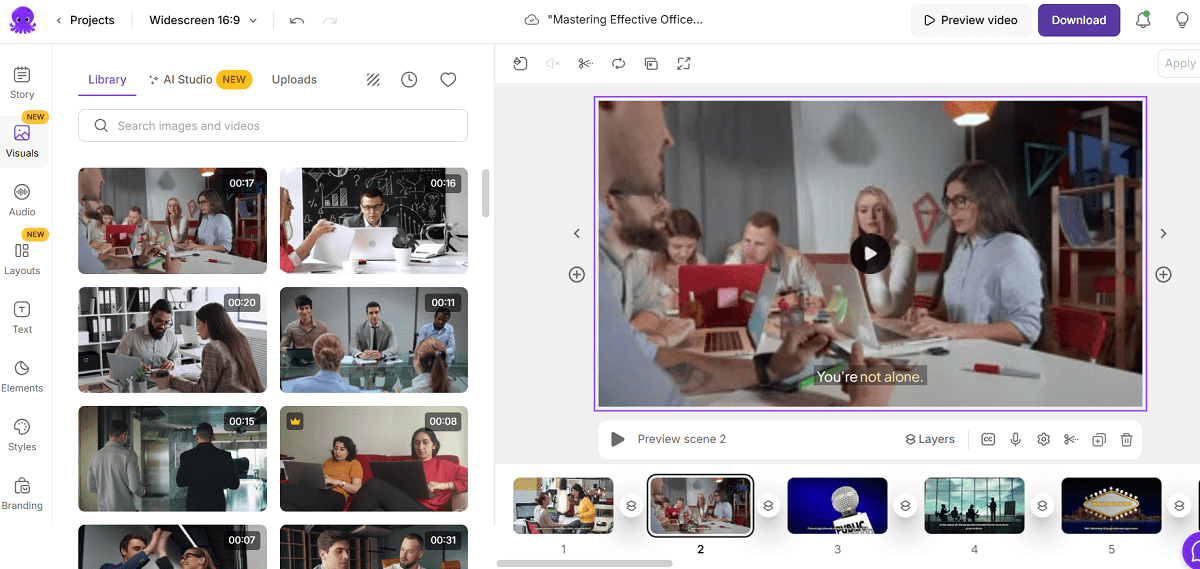Open the Audio panel in sidebar
This screenshot has height=569, width=1200.
(22, 199)
